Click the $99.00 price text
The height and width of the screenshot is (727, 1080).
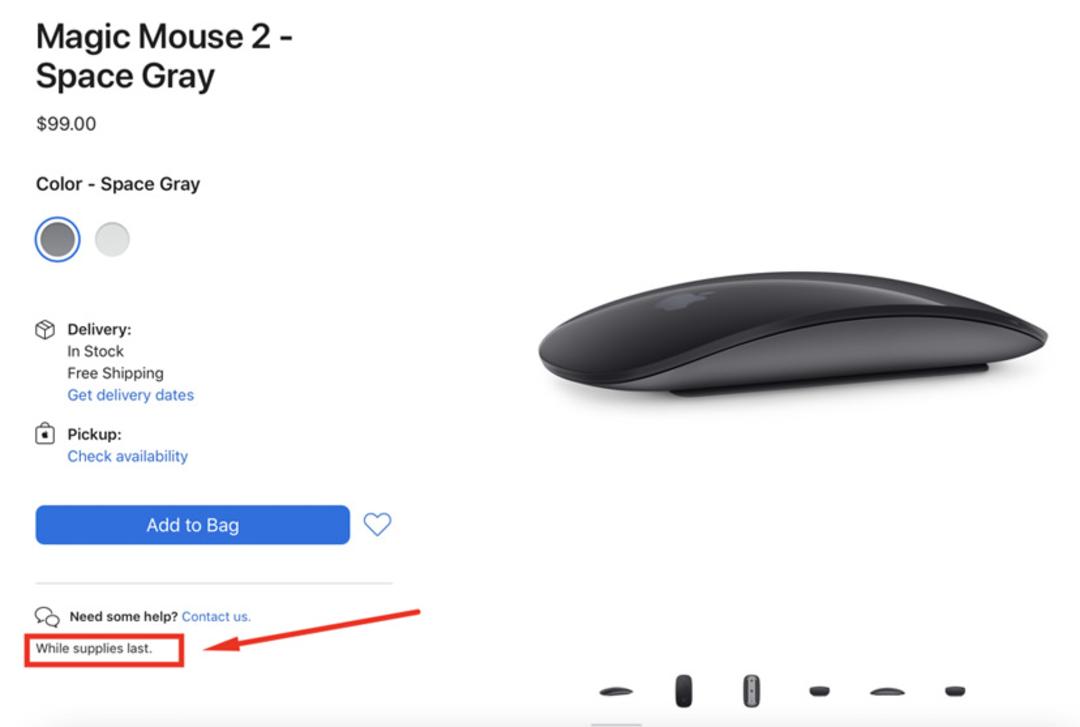tap(66, 124)
